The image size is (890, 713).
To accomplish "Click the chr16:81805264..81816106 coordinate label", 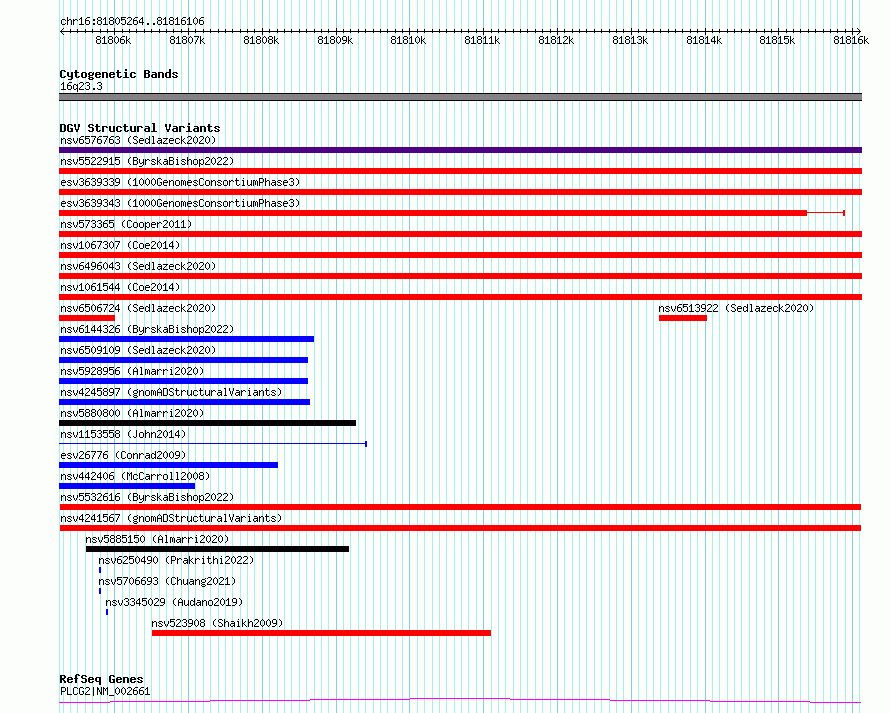I will 132,21.
